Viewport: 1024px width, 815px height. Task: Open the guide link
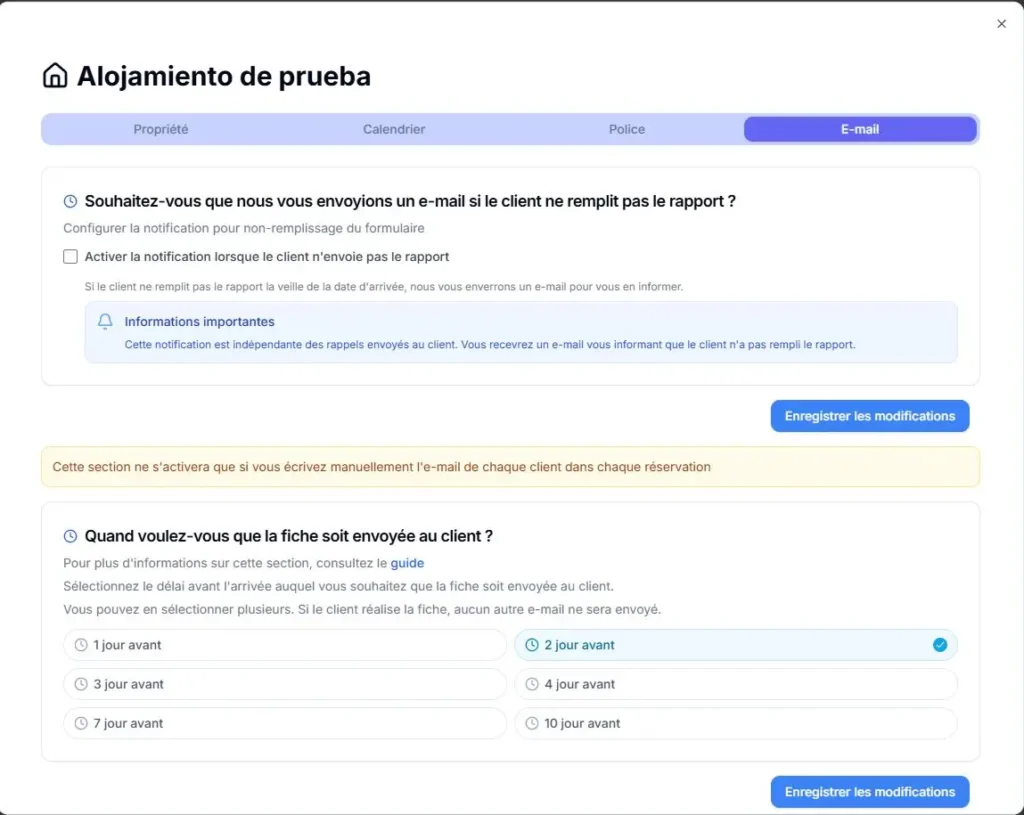pos(407,563)
